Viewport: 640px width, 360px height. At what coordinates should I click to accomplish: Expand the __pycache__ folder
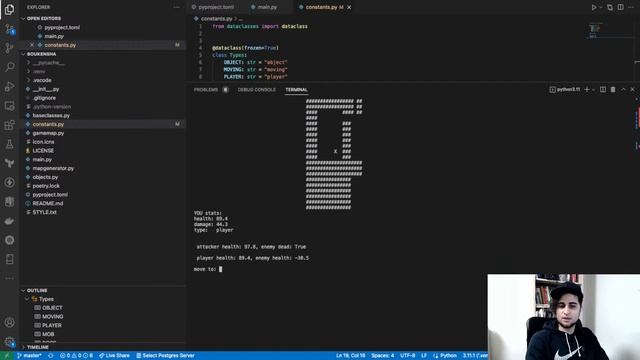49,62
